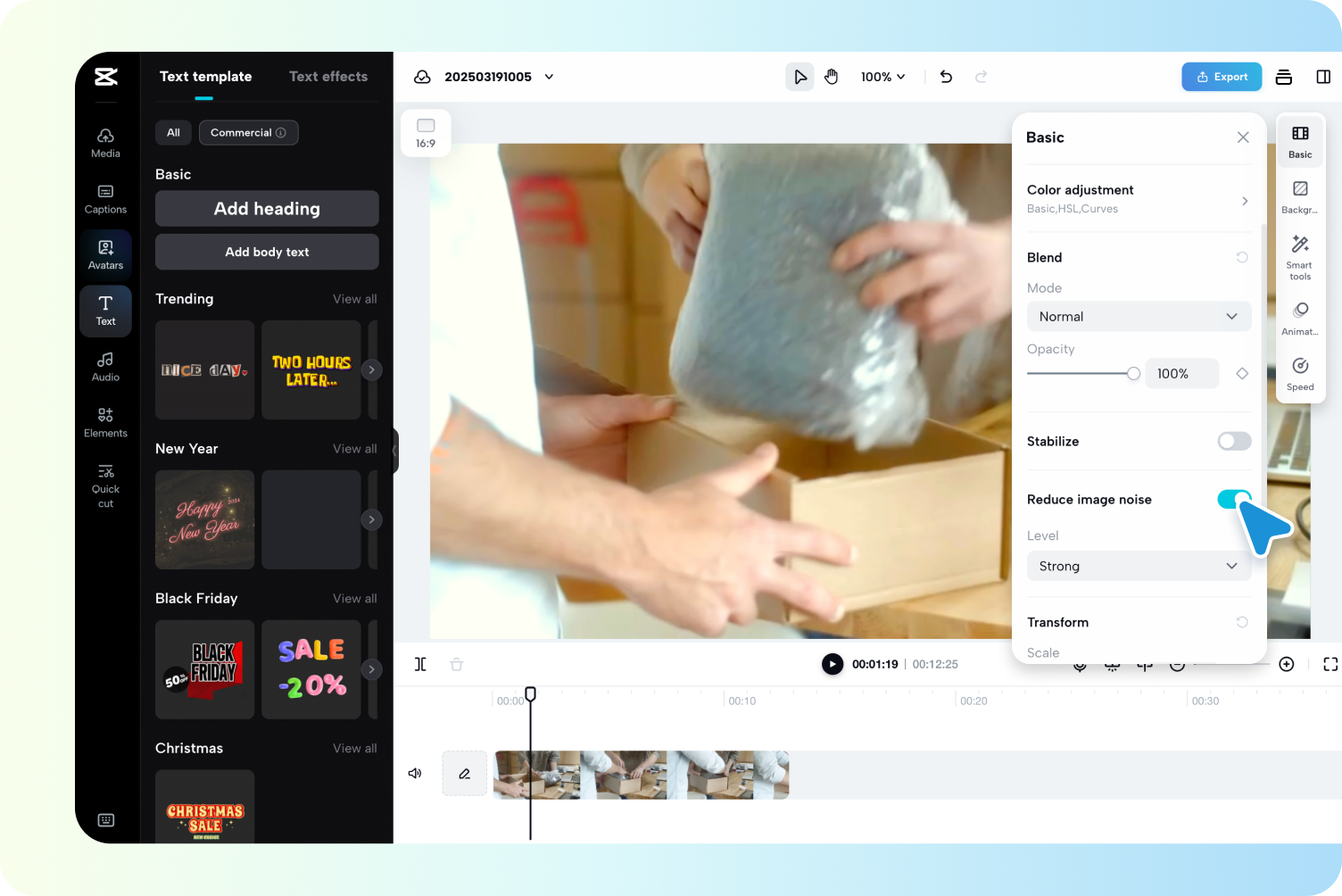This screenshot has height=896, width=1342.
Task: Click the Add body text button
Action: click(x=267, y=252)
